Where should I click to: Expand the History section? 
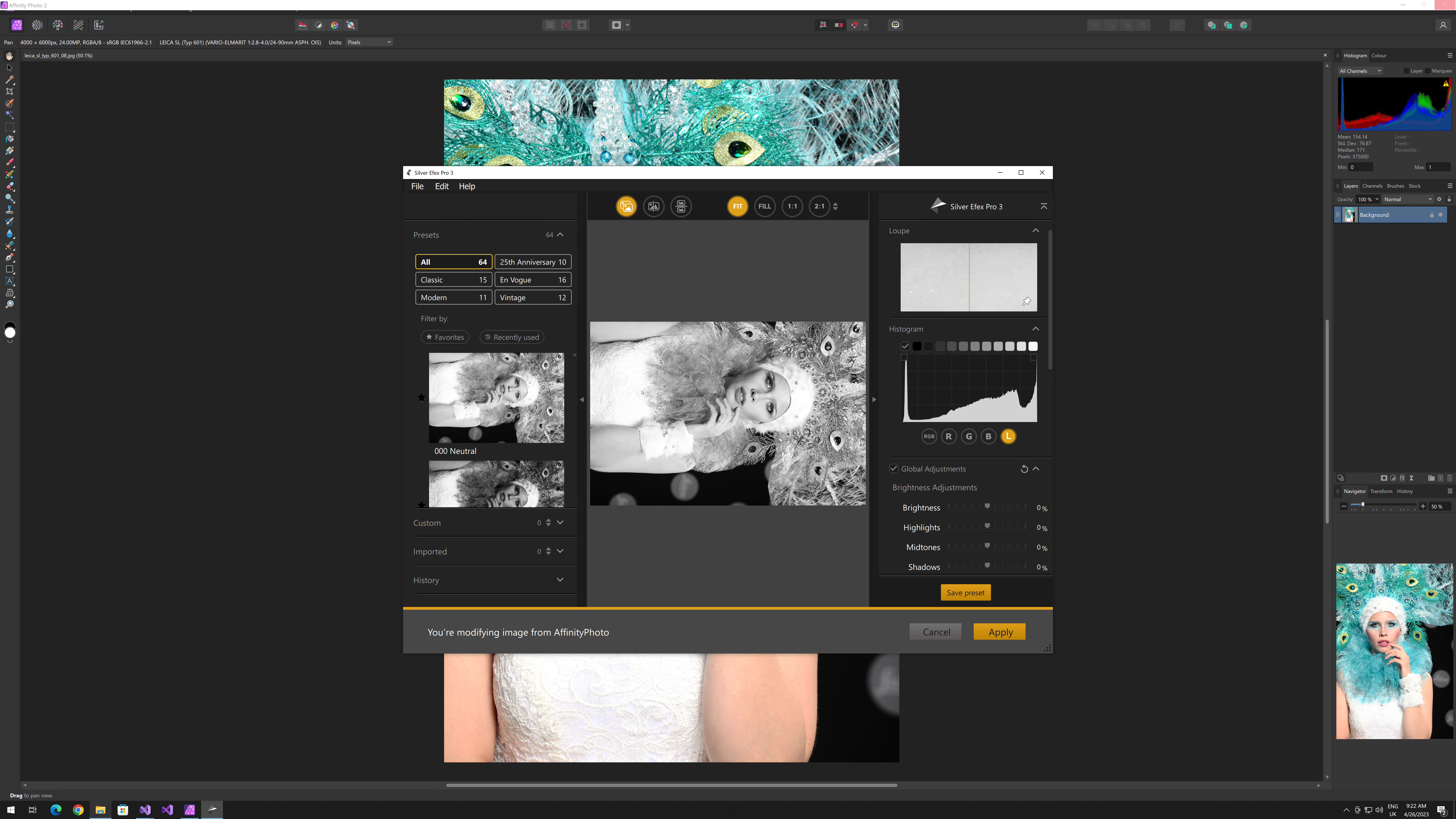pos(560,580)
